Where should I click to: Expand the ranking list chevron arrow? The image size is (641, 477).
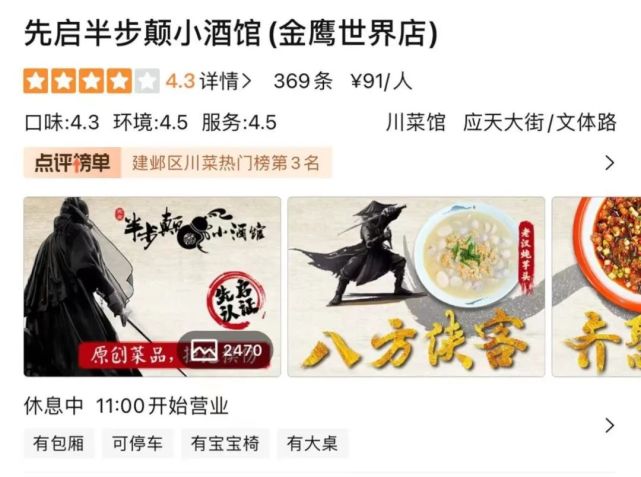[x=610, y=163]
